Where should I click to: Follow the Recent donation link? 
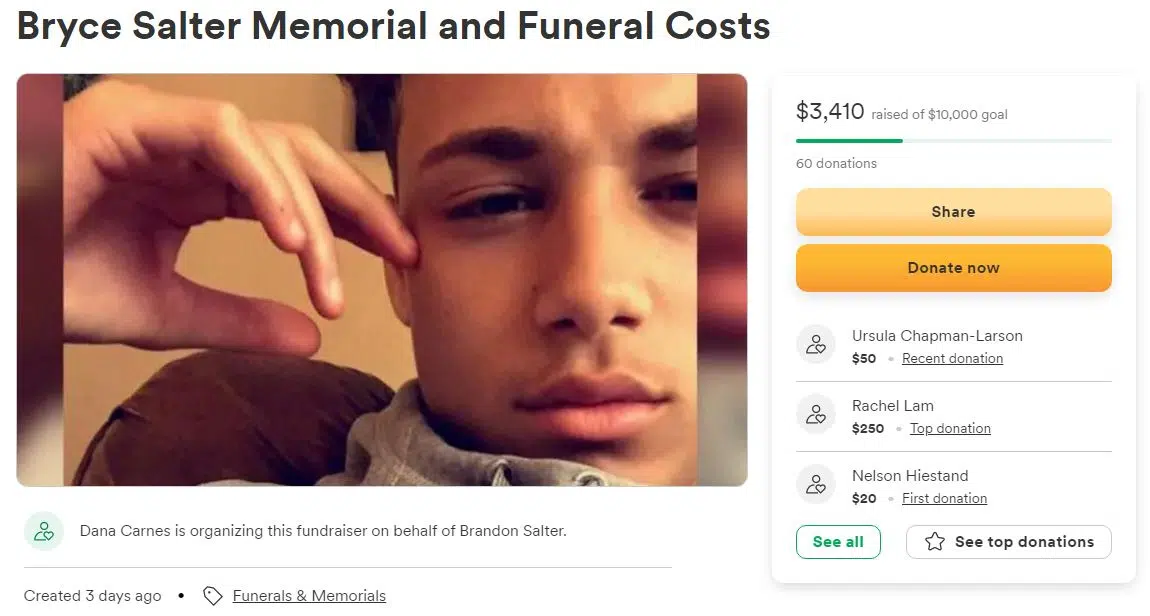952,359
